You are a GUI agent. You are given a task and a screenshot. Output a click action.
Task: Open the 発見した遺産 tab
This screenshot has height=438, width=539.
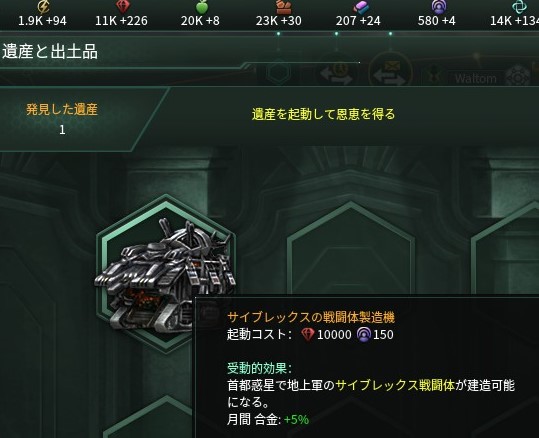coord(62,119)
